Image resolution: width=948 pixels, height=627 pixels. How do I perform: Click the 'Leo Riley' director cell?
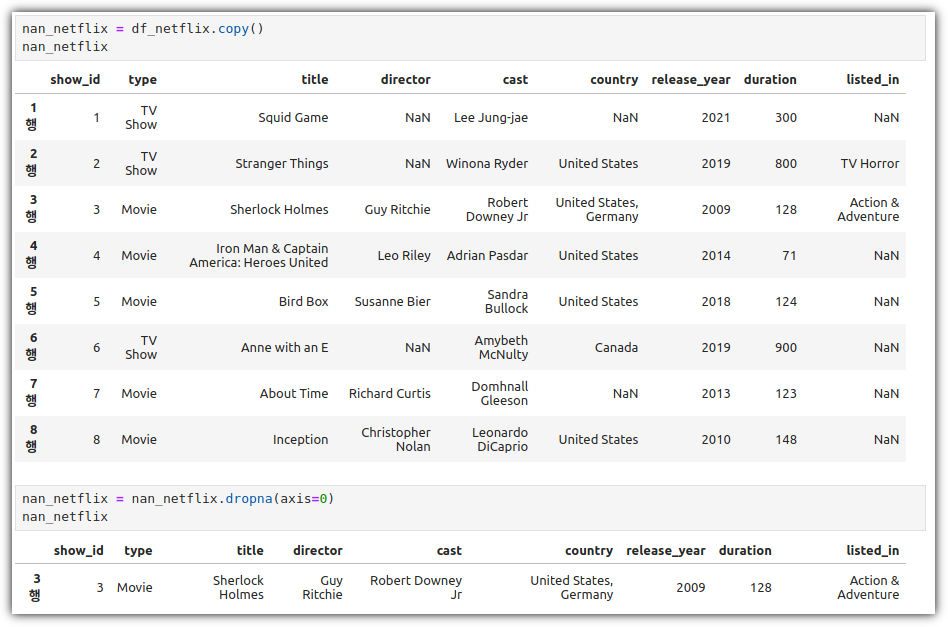point(404,255)
